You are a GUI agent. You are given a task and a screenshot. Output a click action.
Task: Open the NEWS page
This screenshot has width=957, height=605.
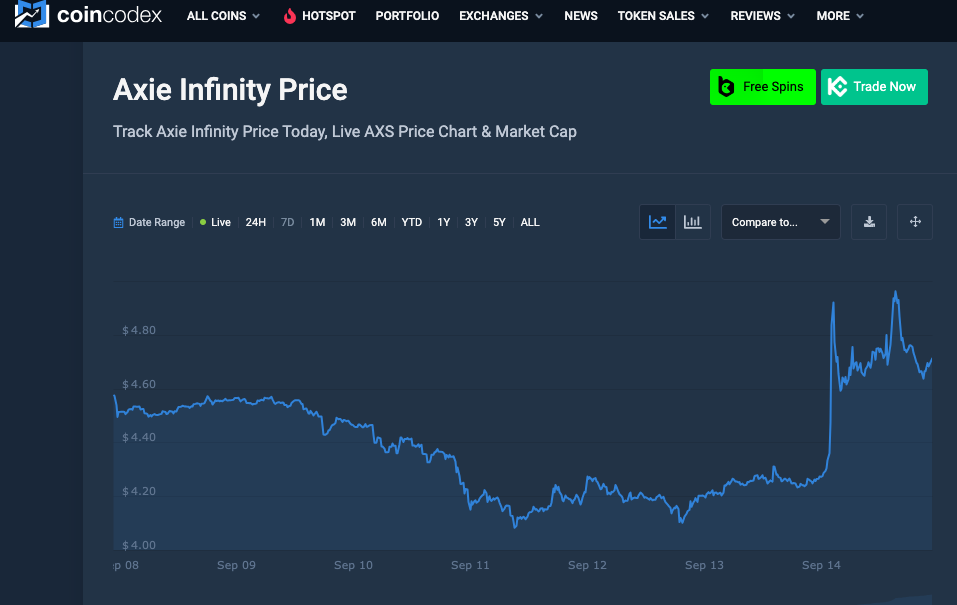click(581, 16)
